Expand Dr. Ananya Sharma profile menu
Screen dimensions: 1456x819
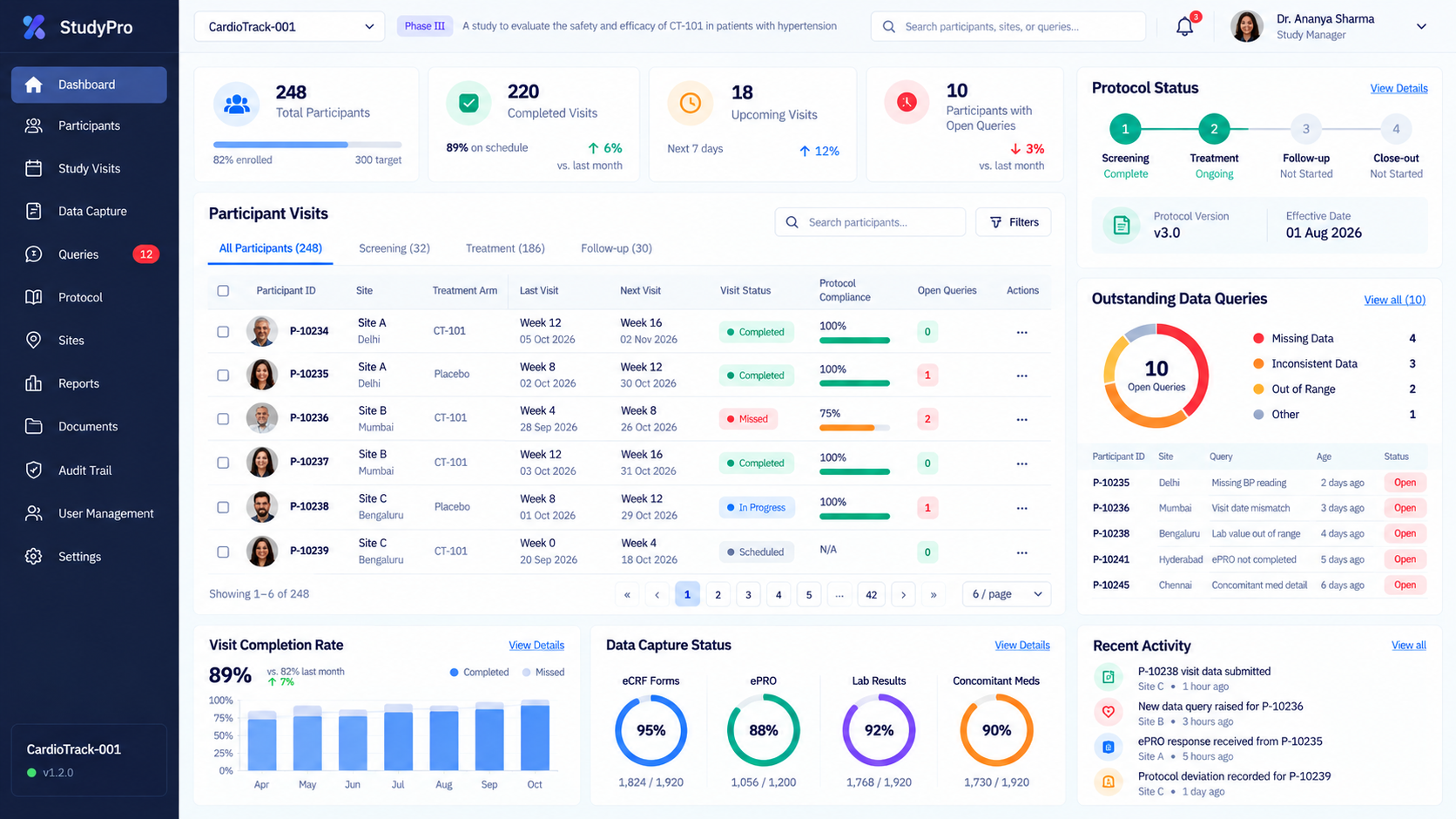coord(1421,26)
